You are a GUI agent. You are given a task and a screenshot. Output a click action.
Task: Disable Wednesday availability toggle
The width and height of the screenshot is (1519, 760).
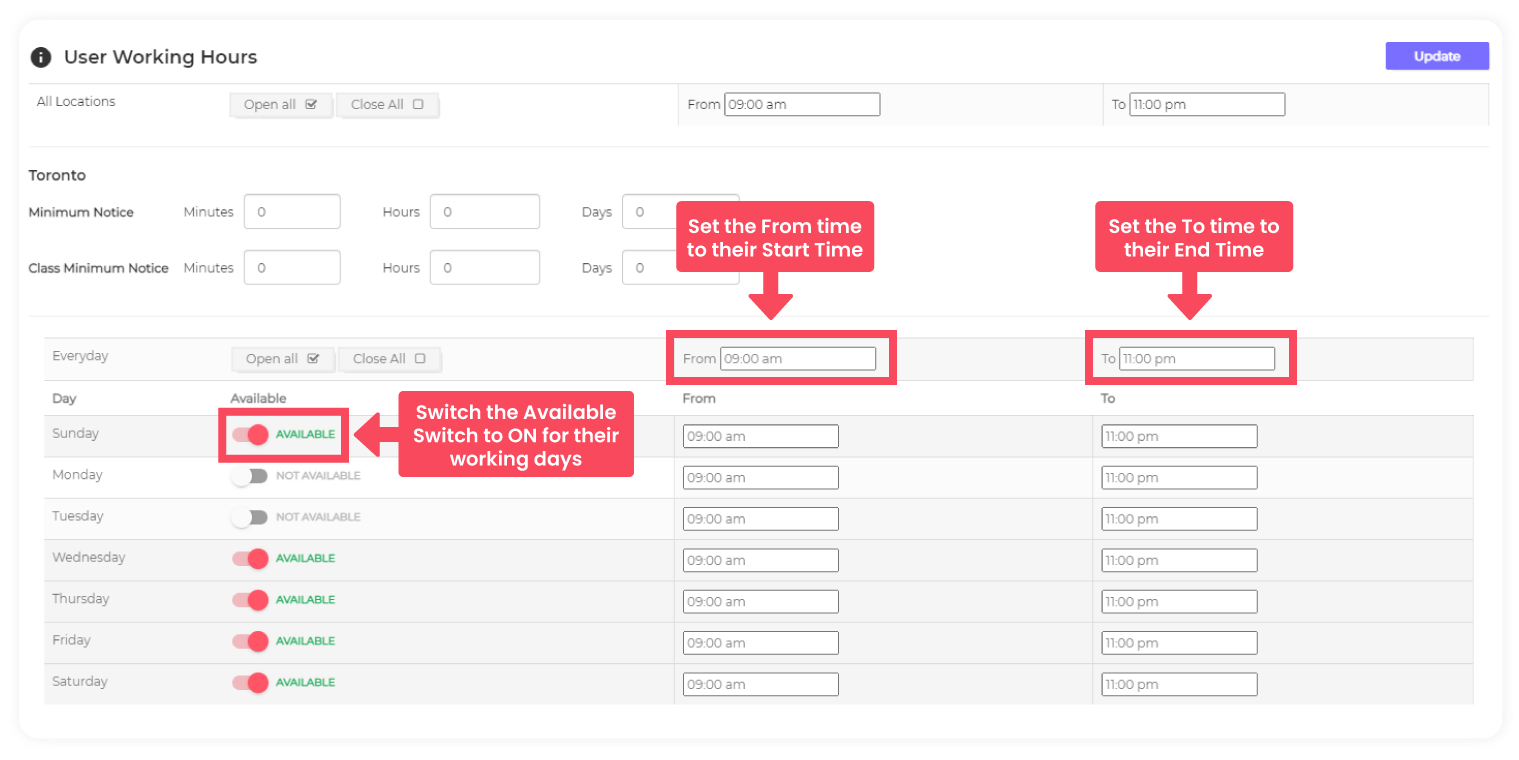[250, 558]
